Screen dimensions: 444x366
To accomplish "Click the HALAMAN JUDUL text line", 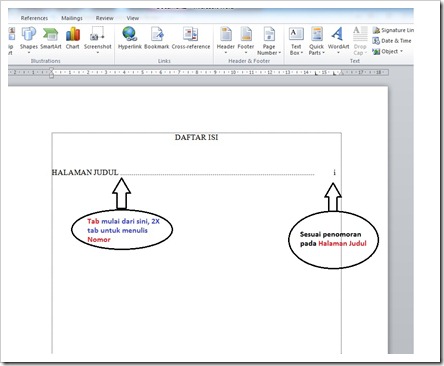I will tap(85, 172).
